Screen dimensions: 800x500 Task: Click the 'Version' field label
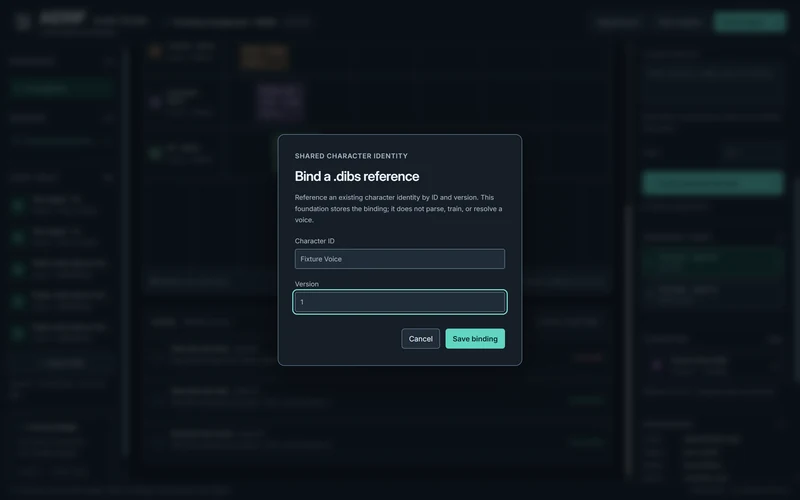point(307,284)
